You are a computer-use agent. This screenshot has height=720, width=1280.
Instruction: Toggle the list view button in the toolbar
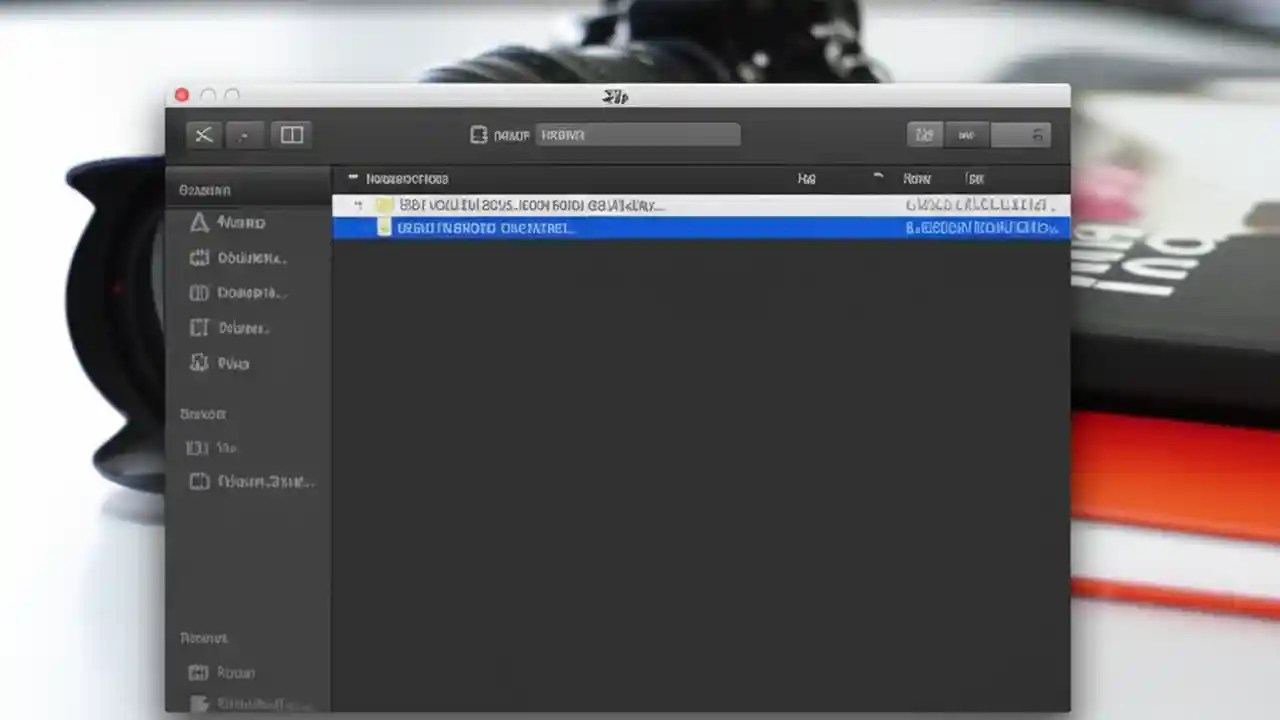pyautogui.click(x=965, y=135)
